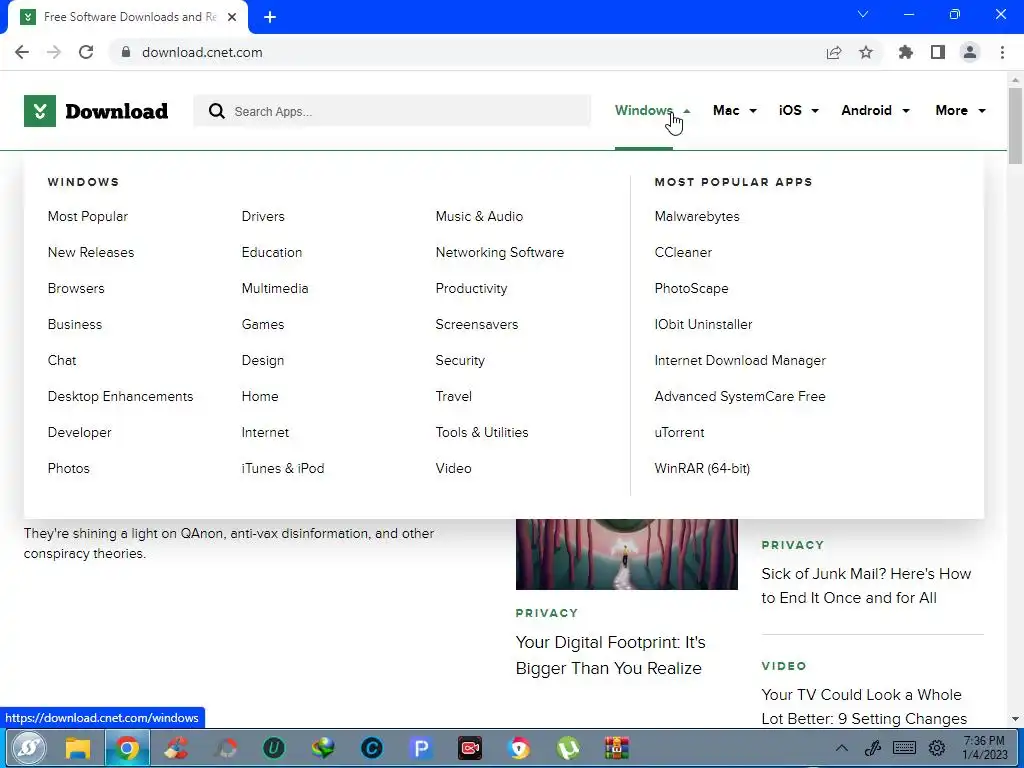Open CCleaner popular app link
Viewport: 1024px width, 768px height.
pos(683,252)
